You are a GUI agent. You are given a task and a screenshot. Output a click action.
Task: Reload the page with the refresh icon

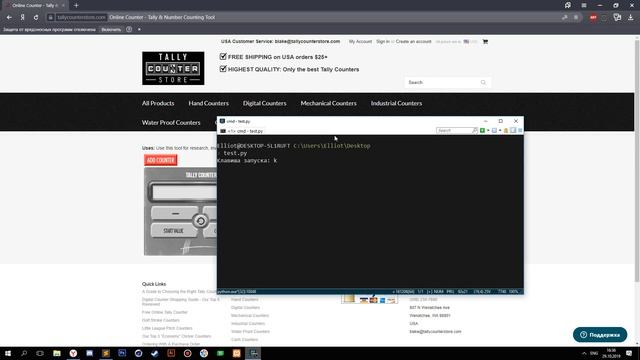tap(36, 18)
